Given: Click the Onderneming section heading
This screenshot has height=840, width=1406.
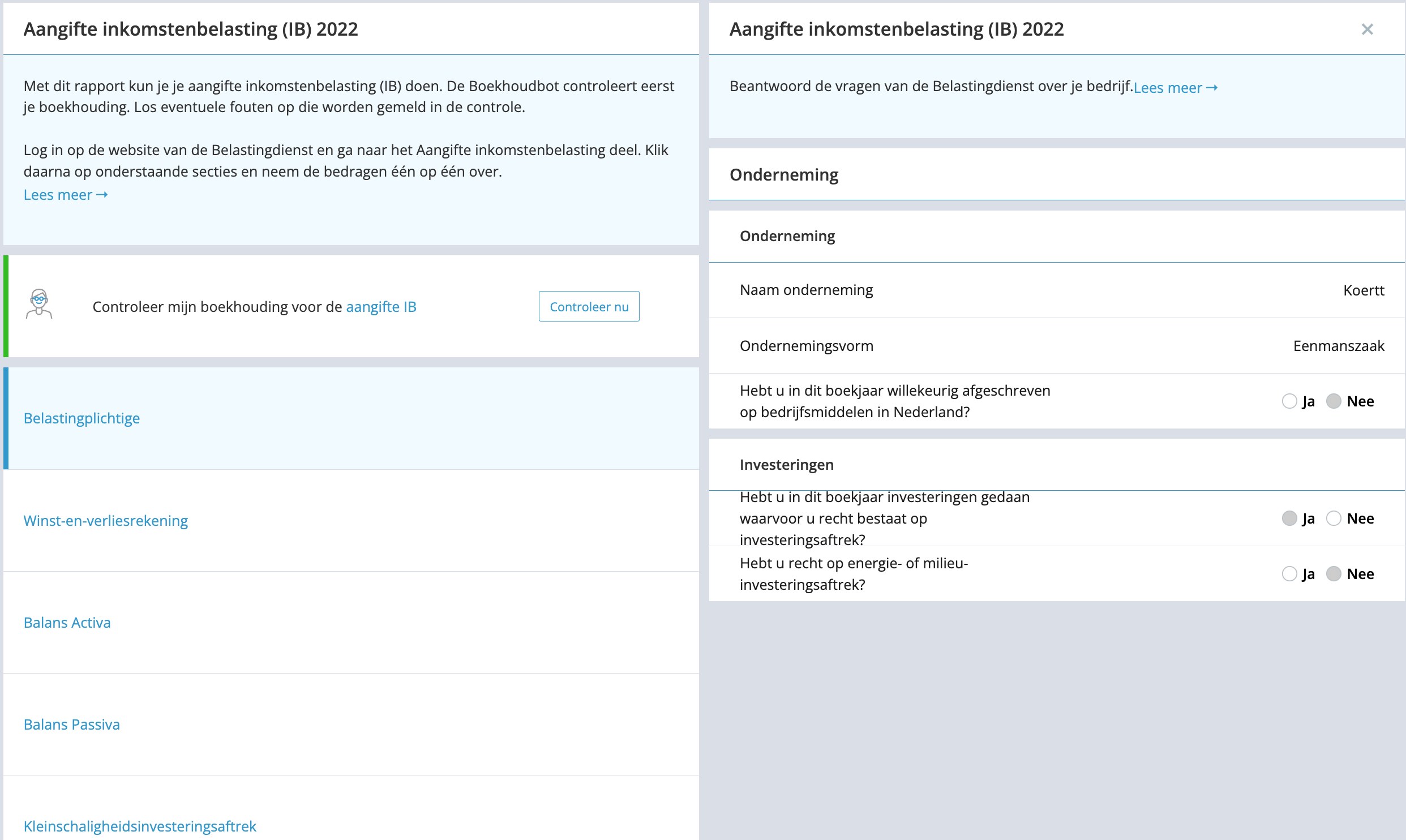Looking at the screenshot, I should [784, 175].
